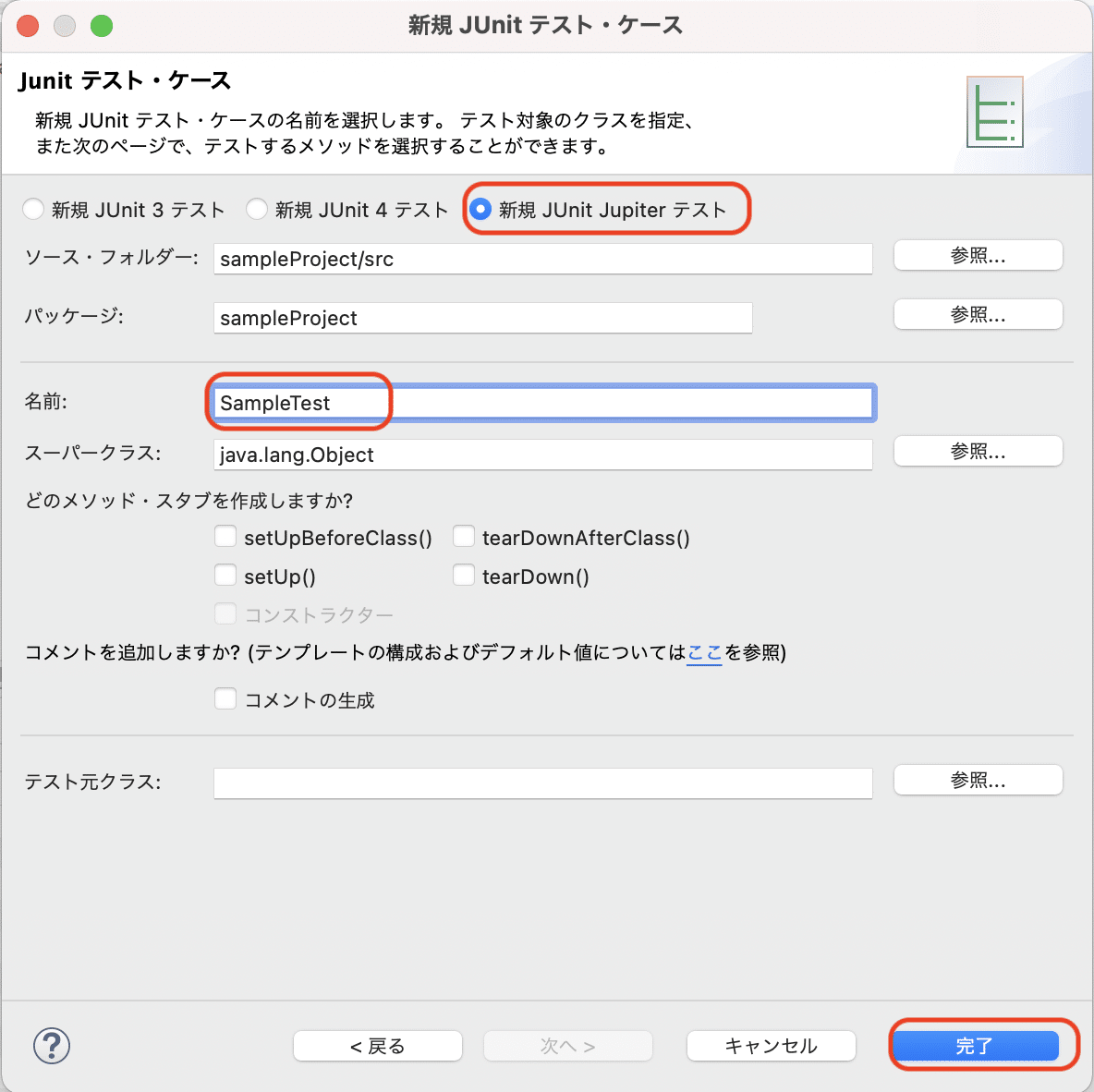Enable the setUpBeforeClass() method stub checkbox
Image resolution: width=1094 pixels, height=1092 pixels.
tap(225, 536)
